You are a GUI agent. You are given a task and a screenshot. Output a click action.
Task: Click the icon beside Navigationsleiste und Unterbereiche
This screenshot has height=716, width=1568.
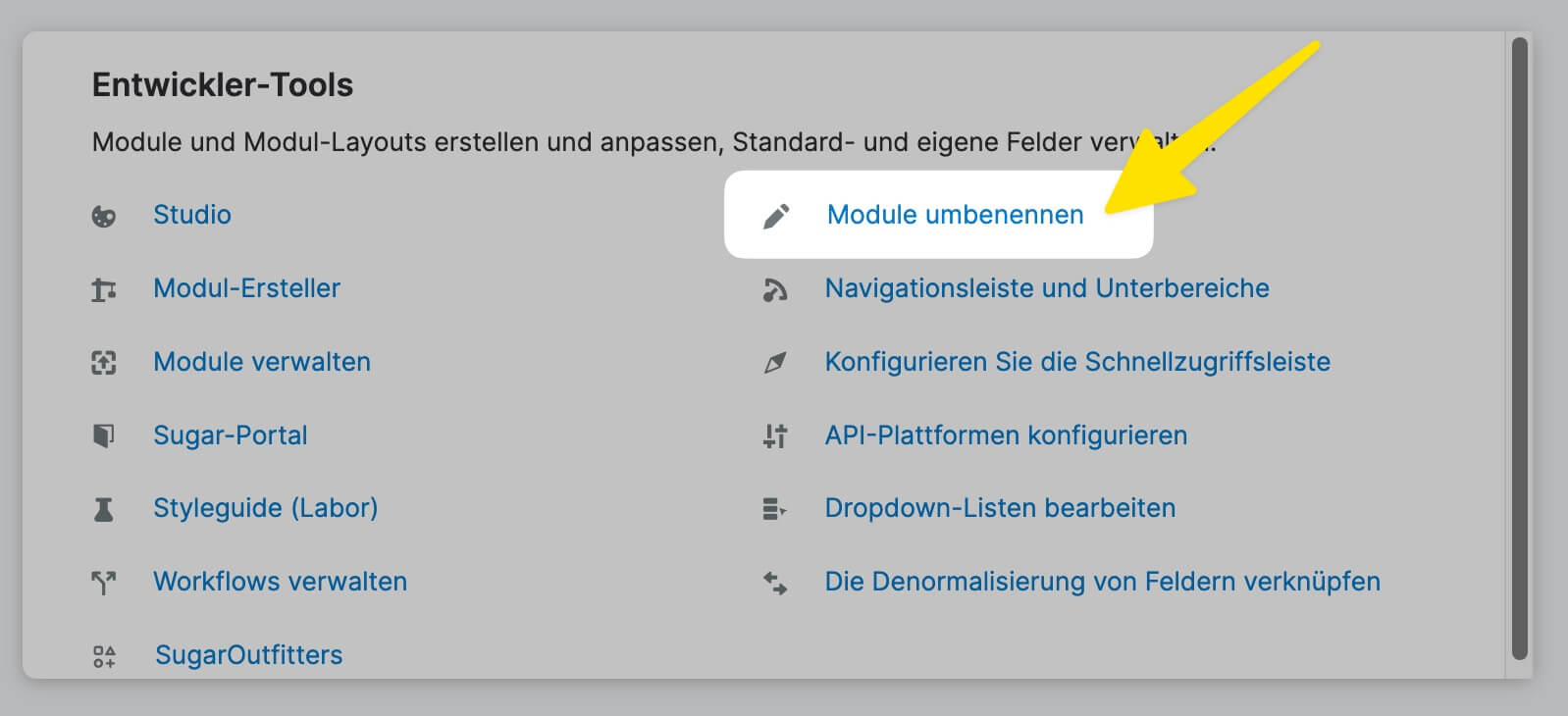coord(775,289)
